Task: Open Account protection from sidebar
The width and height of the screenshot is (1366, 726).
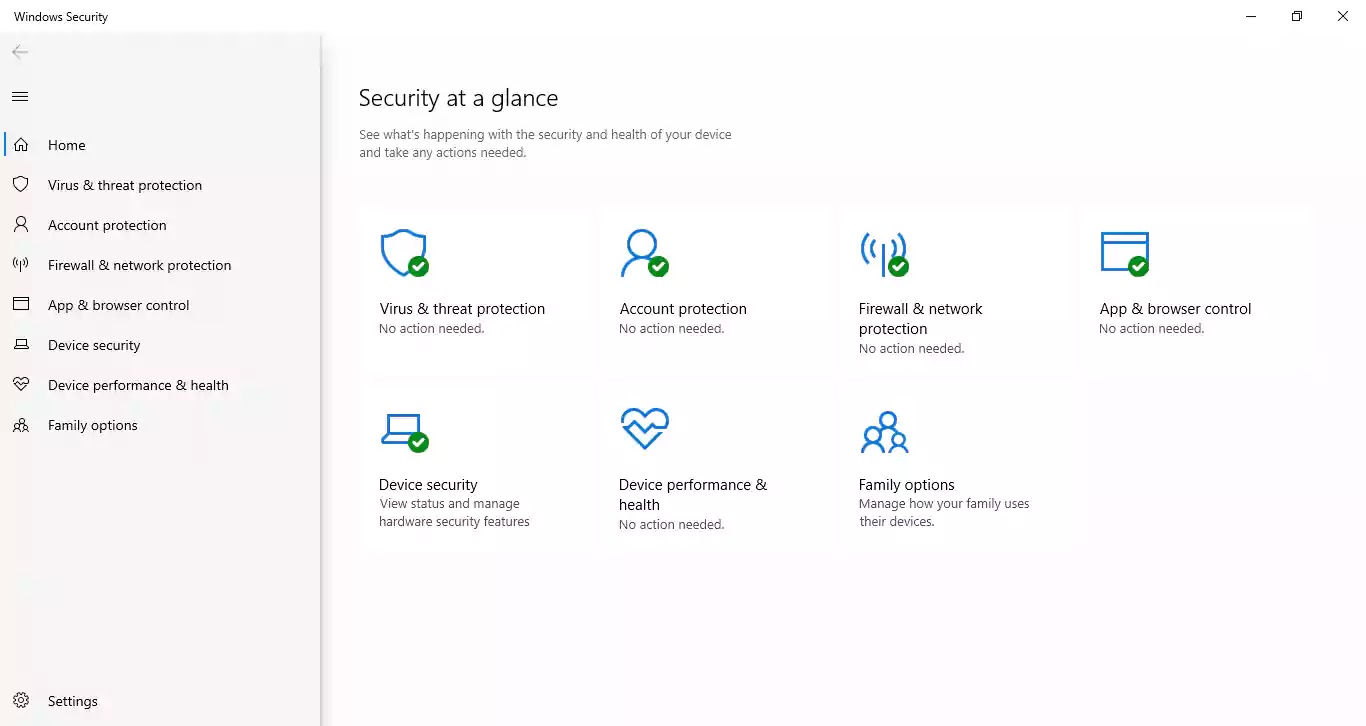Action: click(160, 225)
